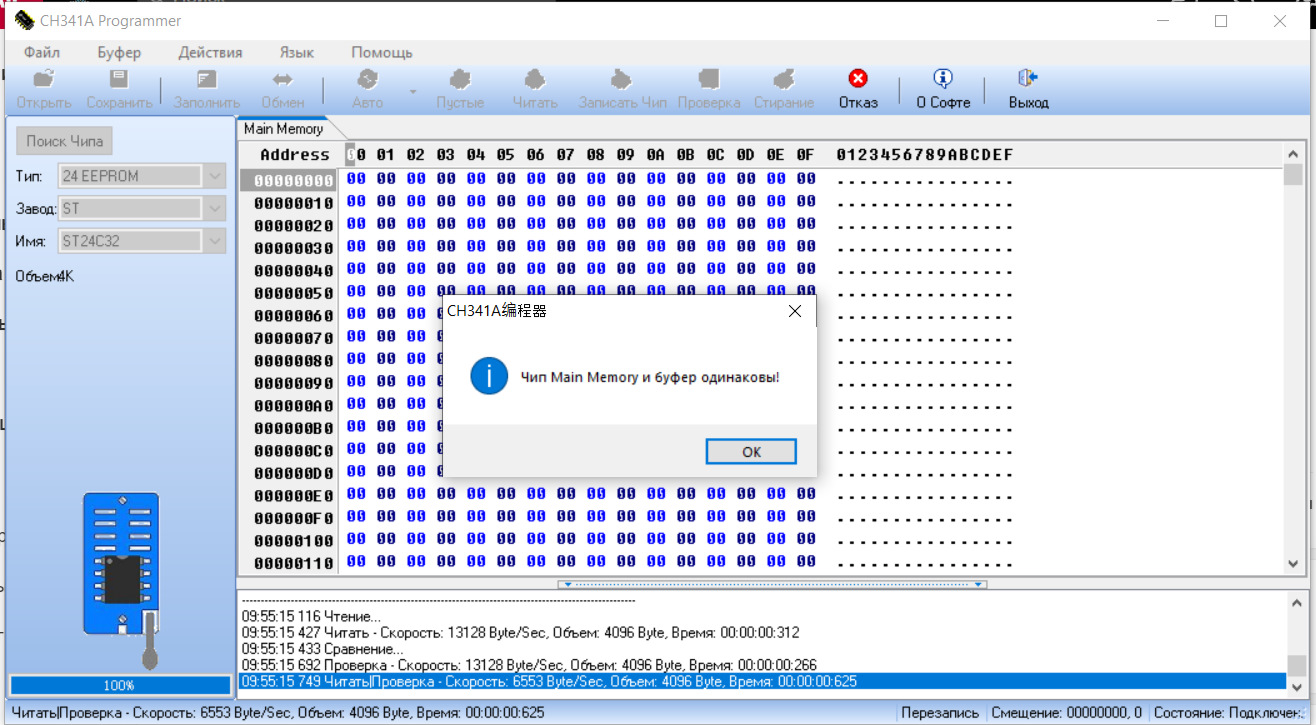This screenshot has height=725, width=1316.
Task: Click the CH341A Programmer title bar app icon
Action: [x=24, y=20]
